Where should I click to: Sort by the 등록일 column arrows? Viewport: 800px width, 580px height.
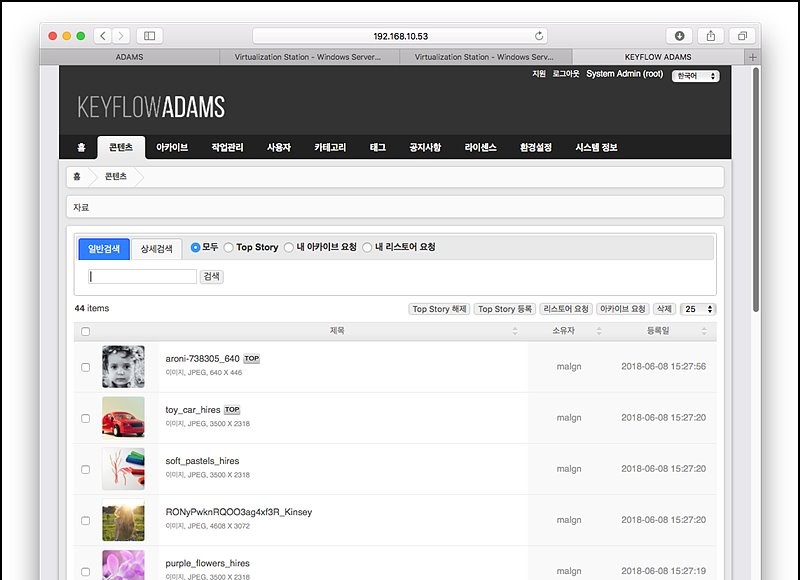pos(704,331)
